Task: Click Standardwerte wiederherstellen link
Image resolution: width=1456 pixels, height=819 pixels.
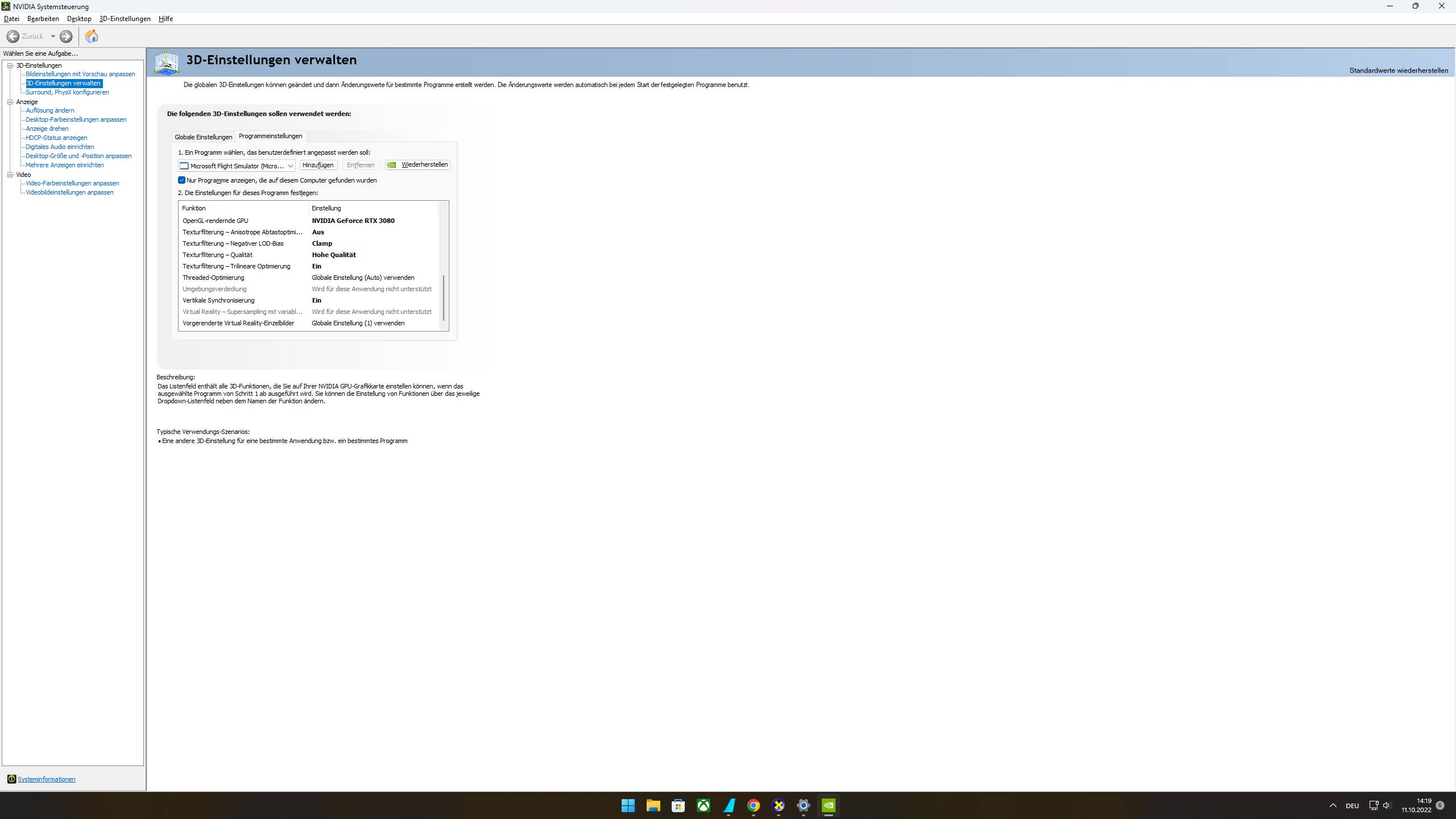Action: [1398, 71]
